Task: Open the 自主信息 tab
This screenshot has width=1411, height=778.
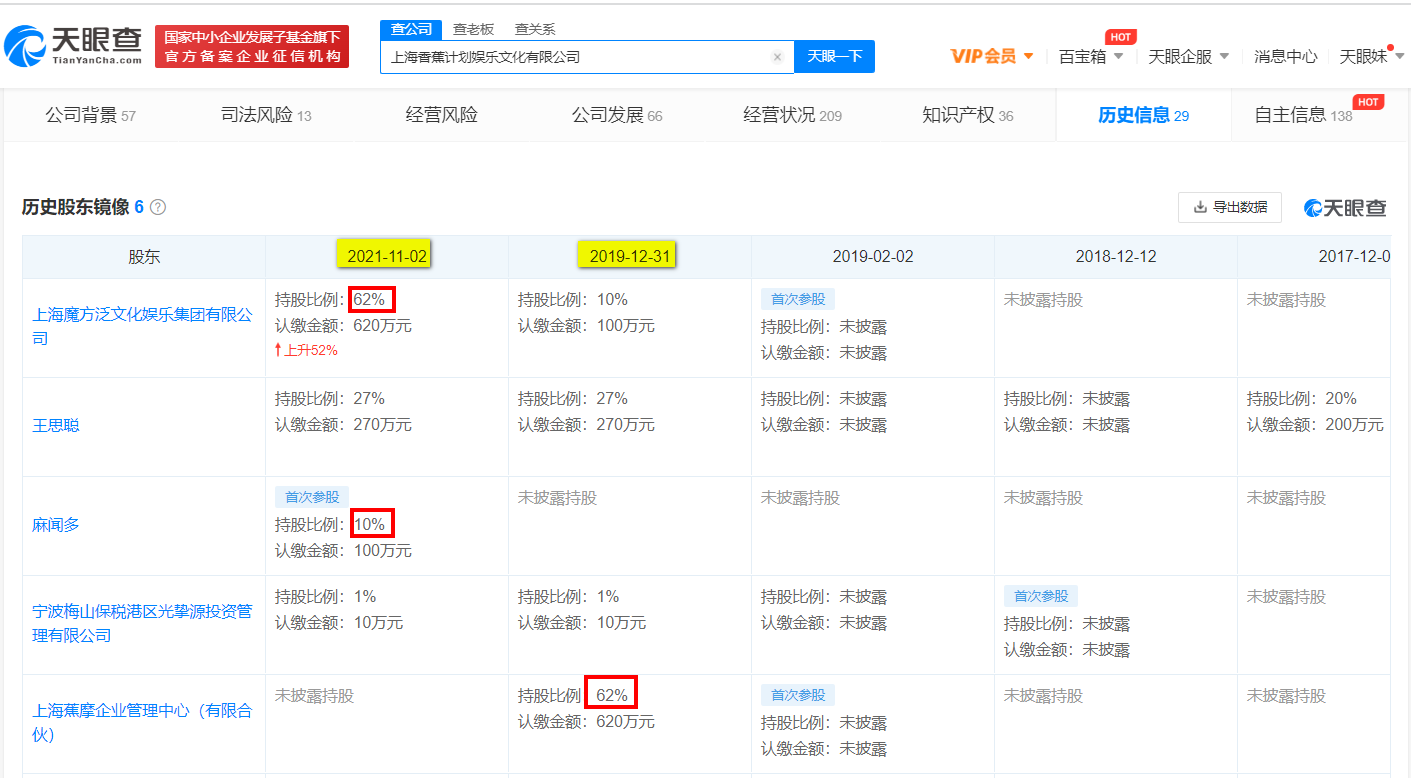Action: pos(1303,115)
